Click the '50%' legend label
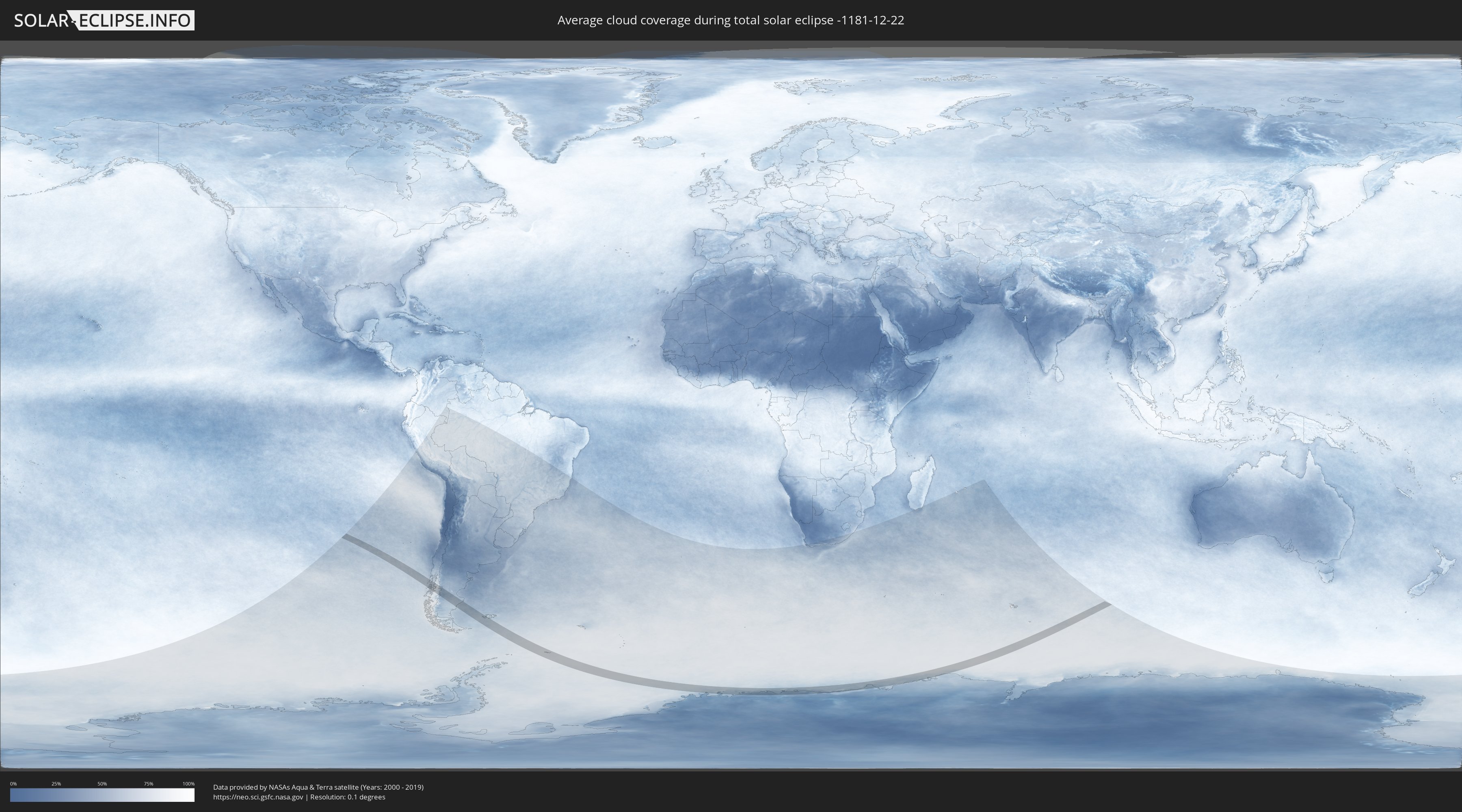Viewport: 1462px width, 812px height. 102,784
